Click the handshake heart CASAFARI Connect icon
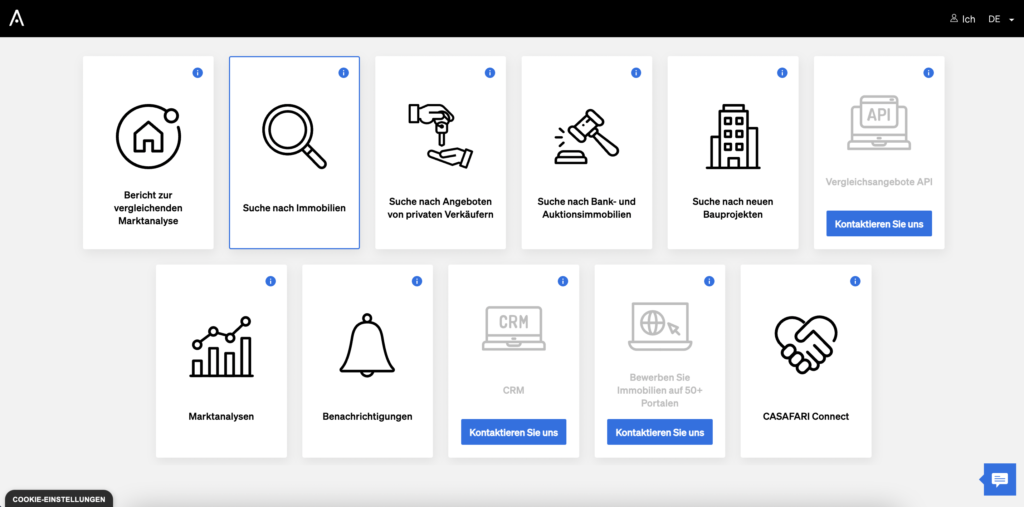This screenshot has width=1024, height=507. [x=806, y=345]
